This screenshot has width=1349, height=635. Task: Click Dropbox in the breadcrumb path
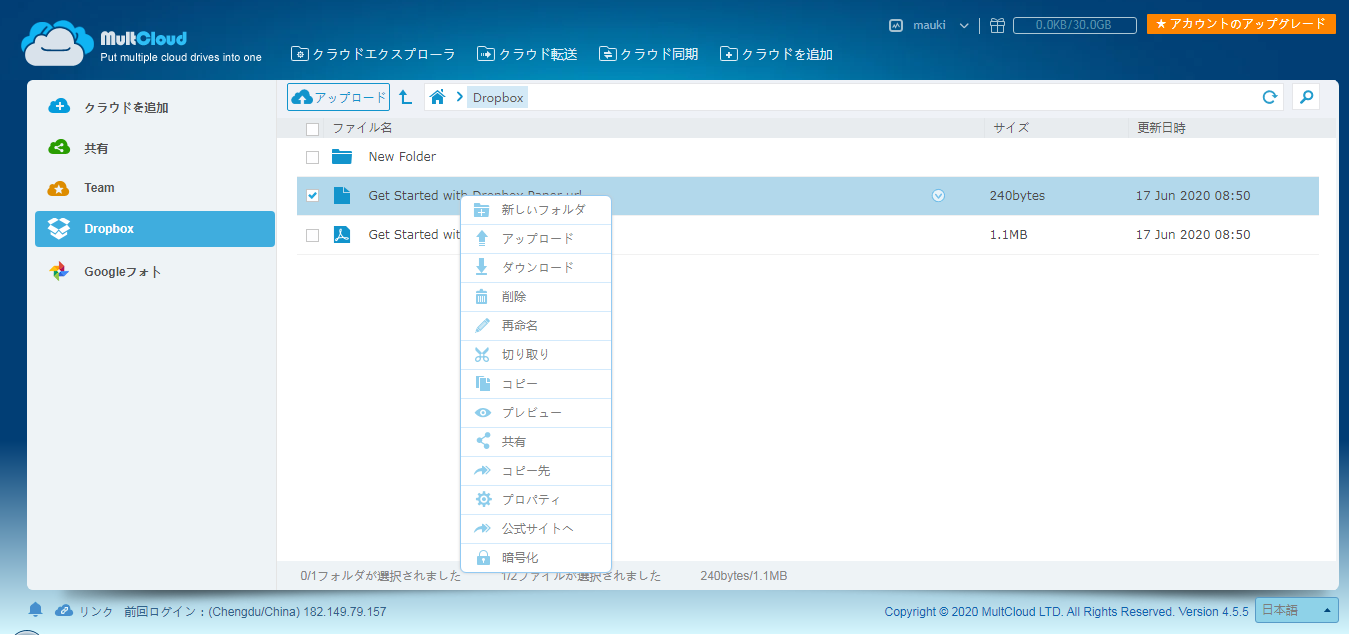pos(498,97)
